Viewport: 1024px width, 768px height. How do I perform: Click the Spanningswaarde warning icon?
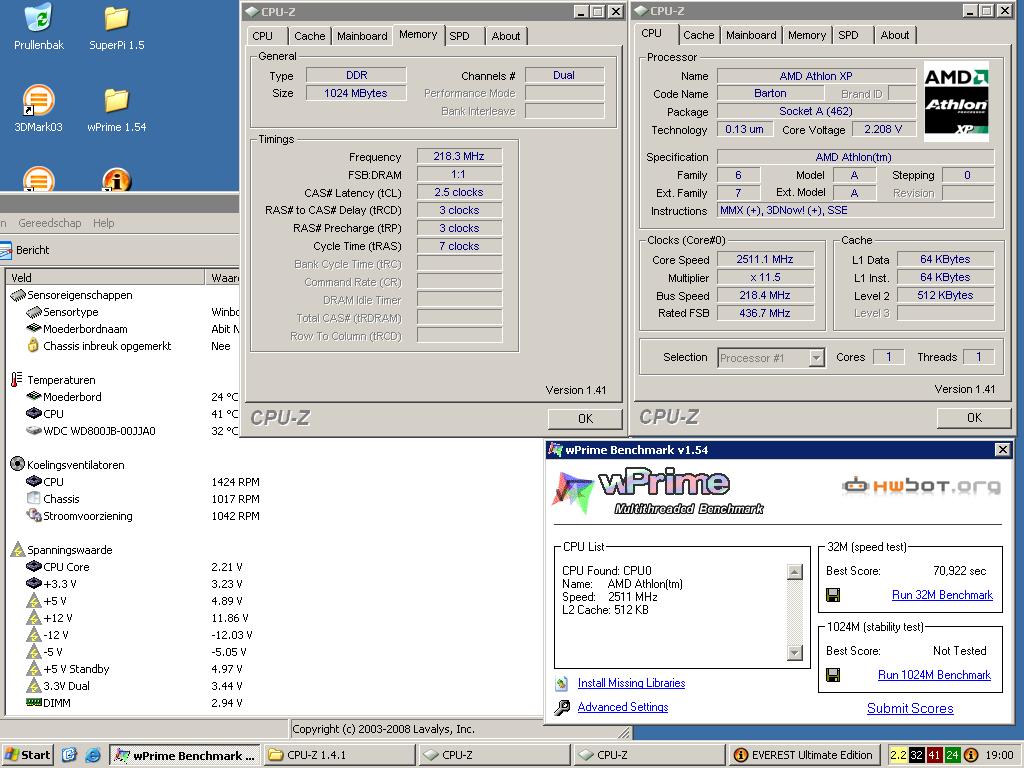click(18, 550)
